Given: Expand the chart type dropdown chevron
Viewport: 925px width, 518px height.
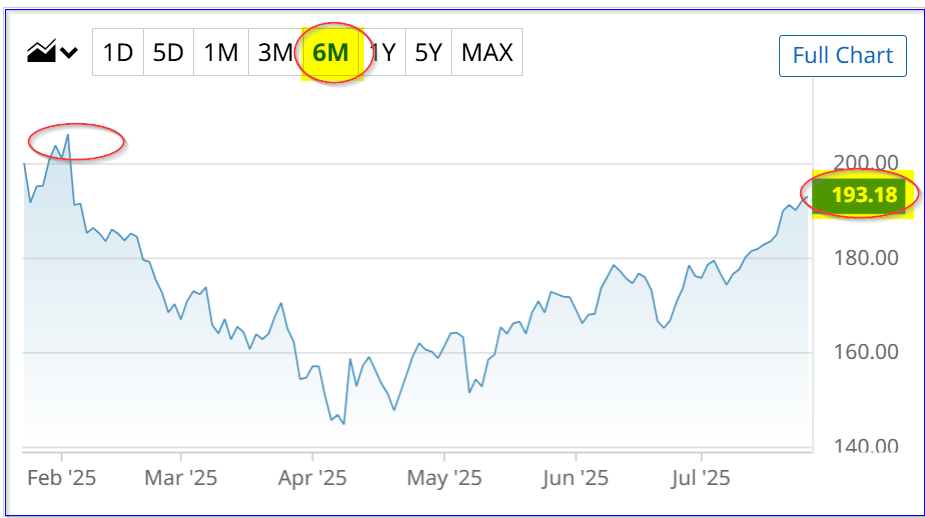Looking at the screenshot, I should pyautogui.click(x=69, y=53).
